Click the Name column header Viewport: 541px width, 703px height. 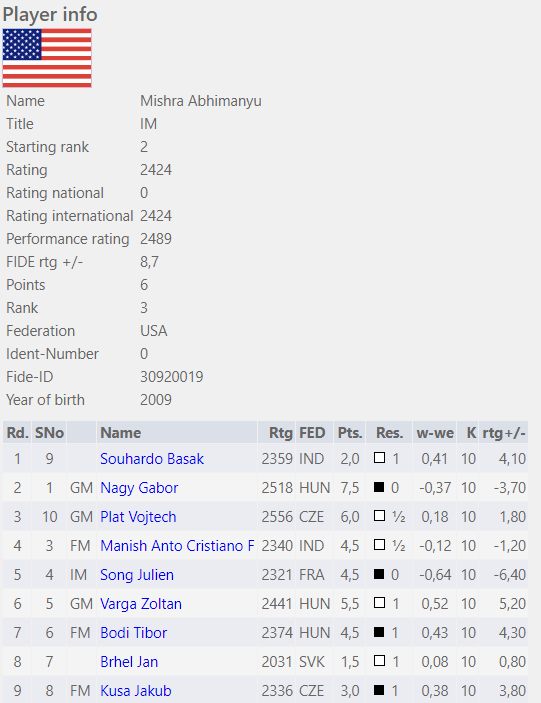121,433
